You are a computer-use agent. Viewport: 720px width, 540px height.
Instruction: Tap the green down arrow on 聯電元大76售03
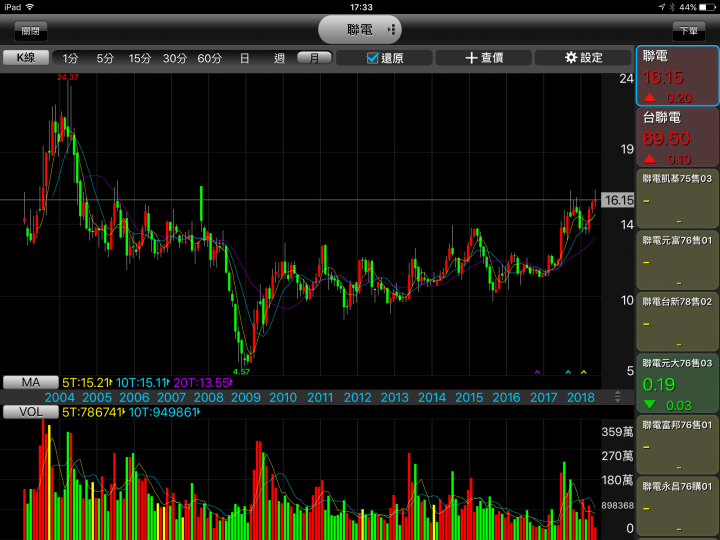649,405
